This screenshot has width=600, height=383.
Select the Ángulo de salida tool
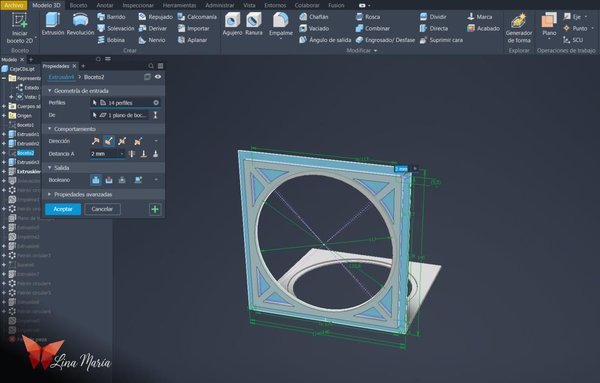[x=325, y=40]
